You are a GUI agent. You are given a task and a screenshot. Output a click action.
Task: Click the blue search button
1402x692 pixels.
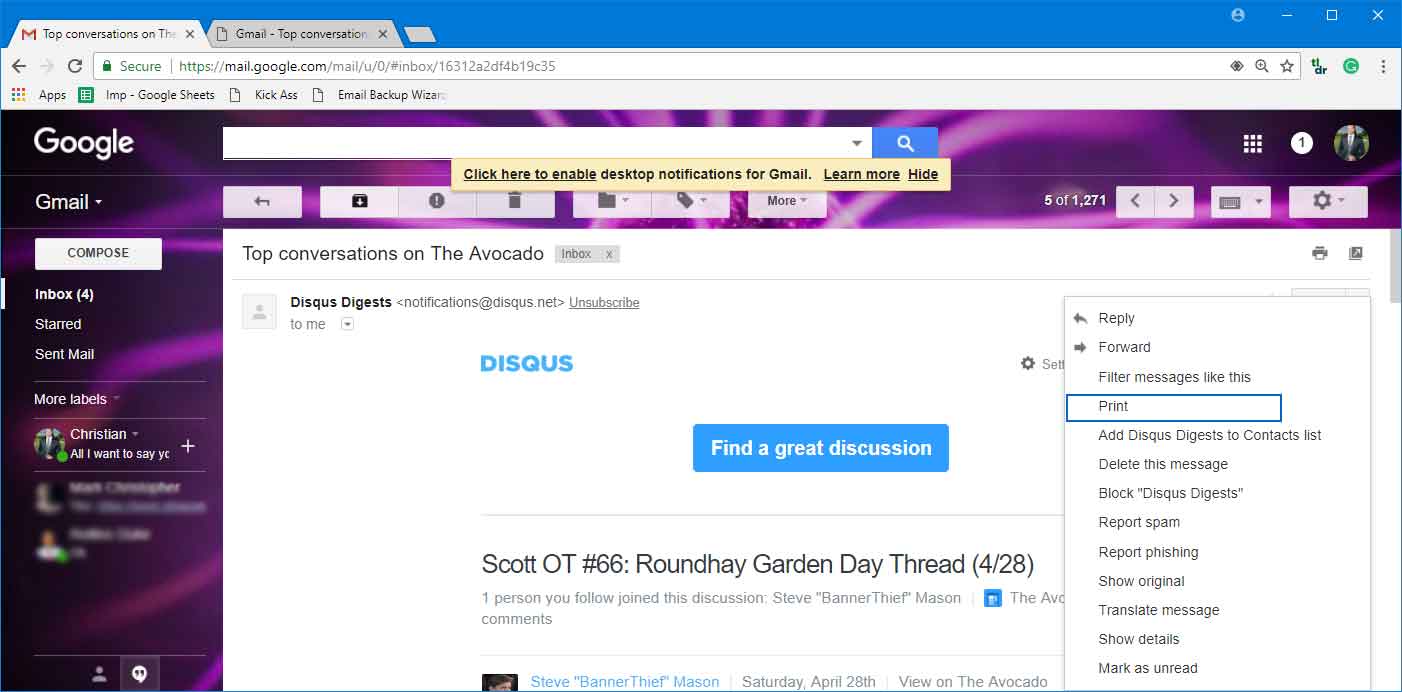tap(905, 143)
